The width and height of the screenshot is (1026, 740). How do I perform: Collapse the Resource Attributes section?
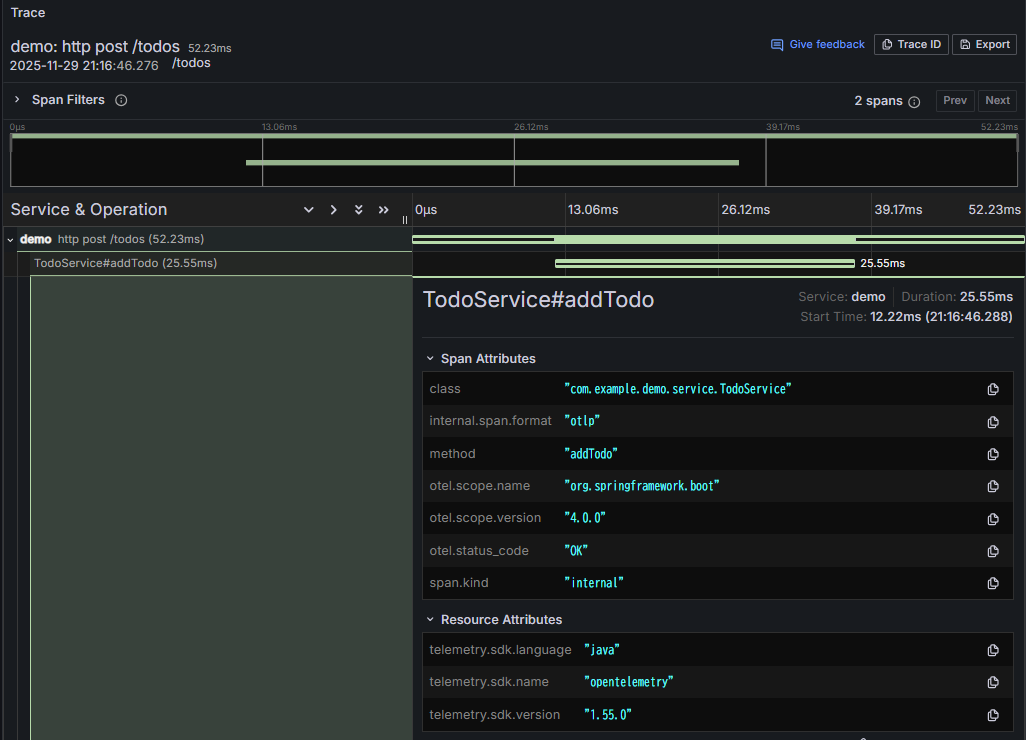coord(430,619)
